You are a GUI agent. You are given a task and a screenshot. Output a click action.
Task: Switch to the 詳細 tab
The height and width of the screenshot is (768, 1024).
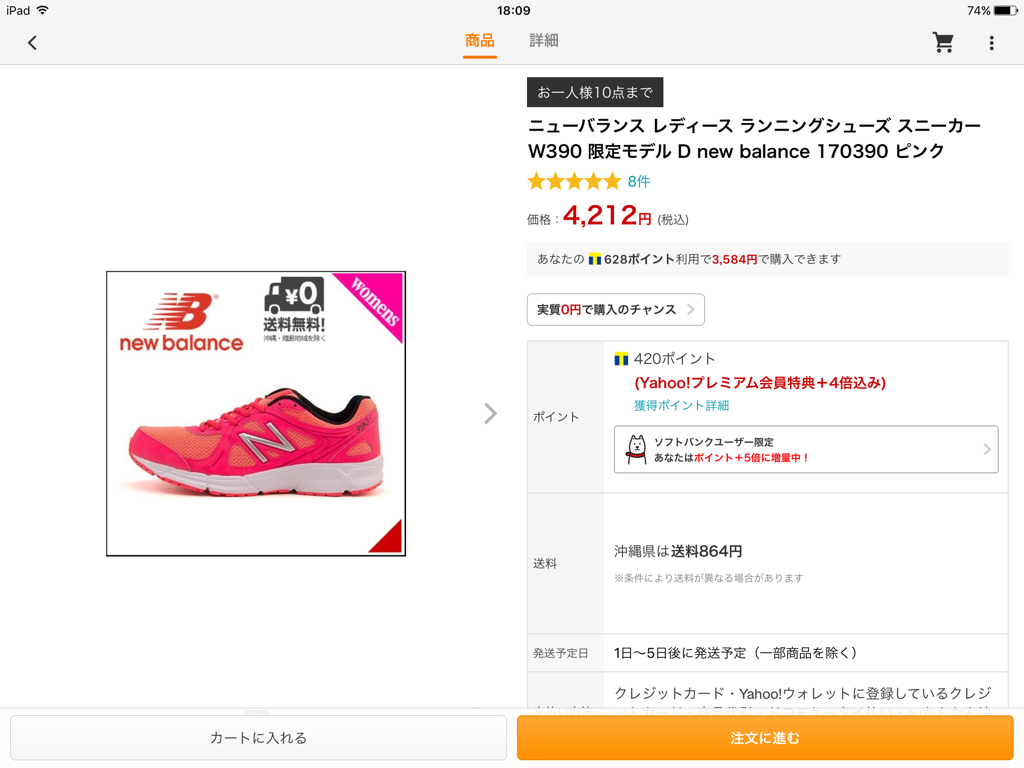point(544,41)
